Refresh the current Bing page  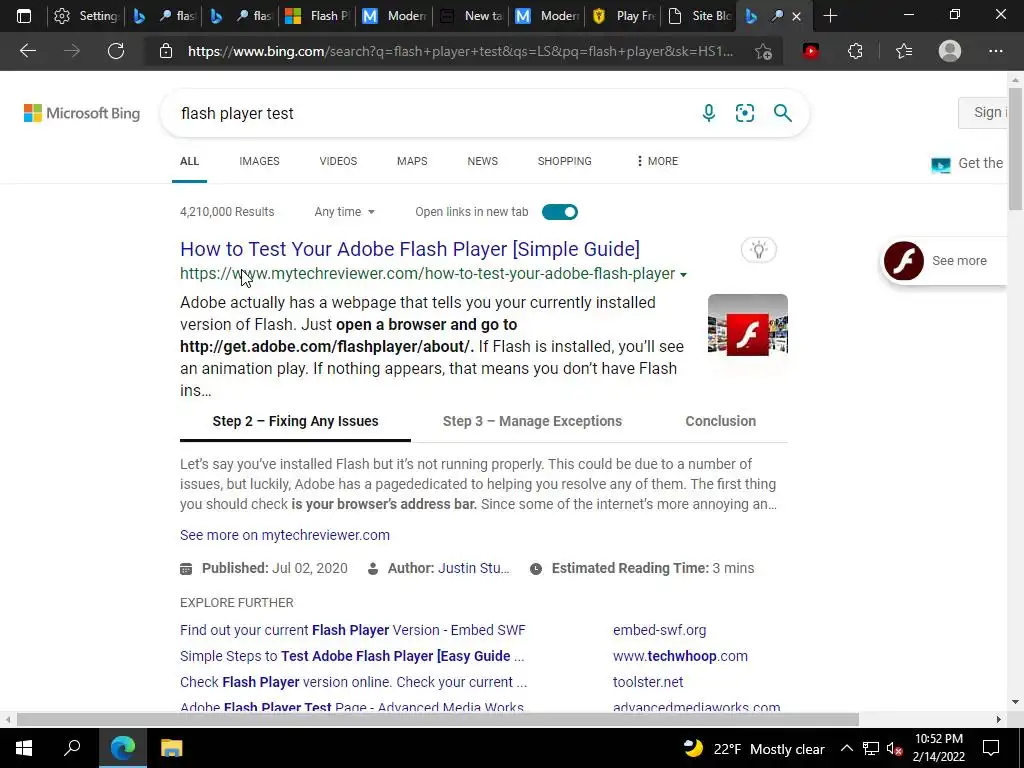[116, 51]
